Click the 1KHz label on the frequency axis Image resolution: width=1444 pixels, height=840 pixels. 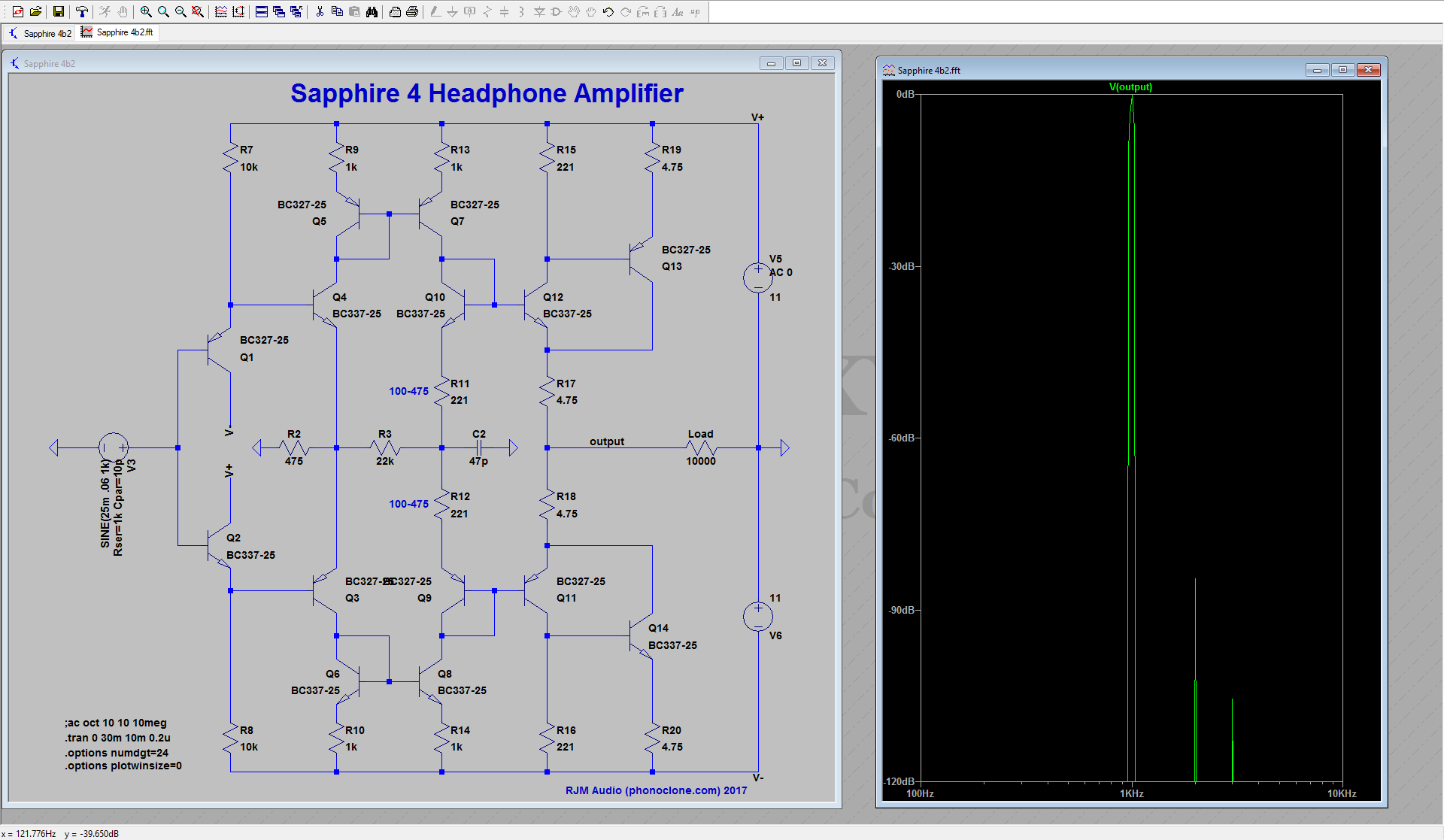click(1132, 793)
